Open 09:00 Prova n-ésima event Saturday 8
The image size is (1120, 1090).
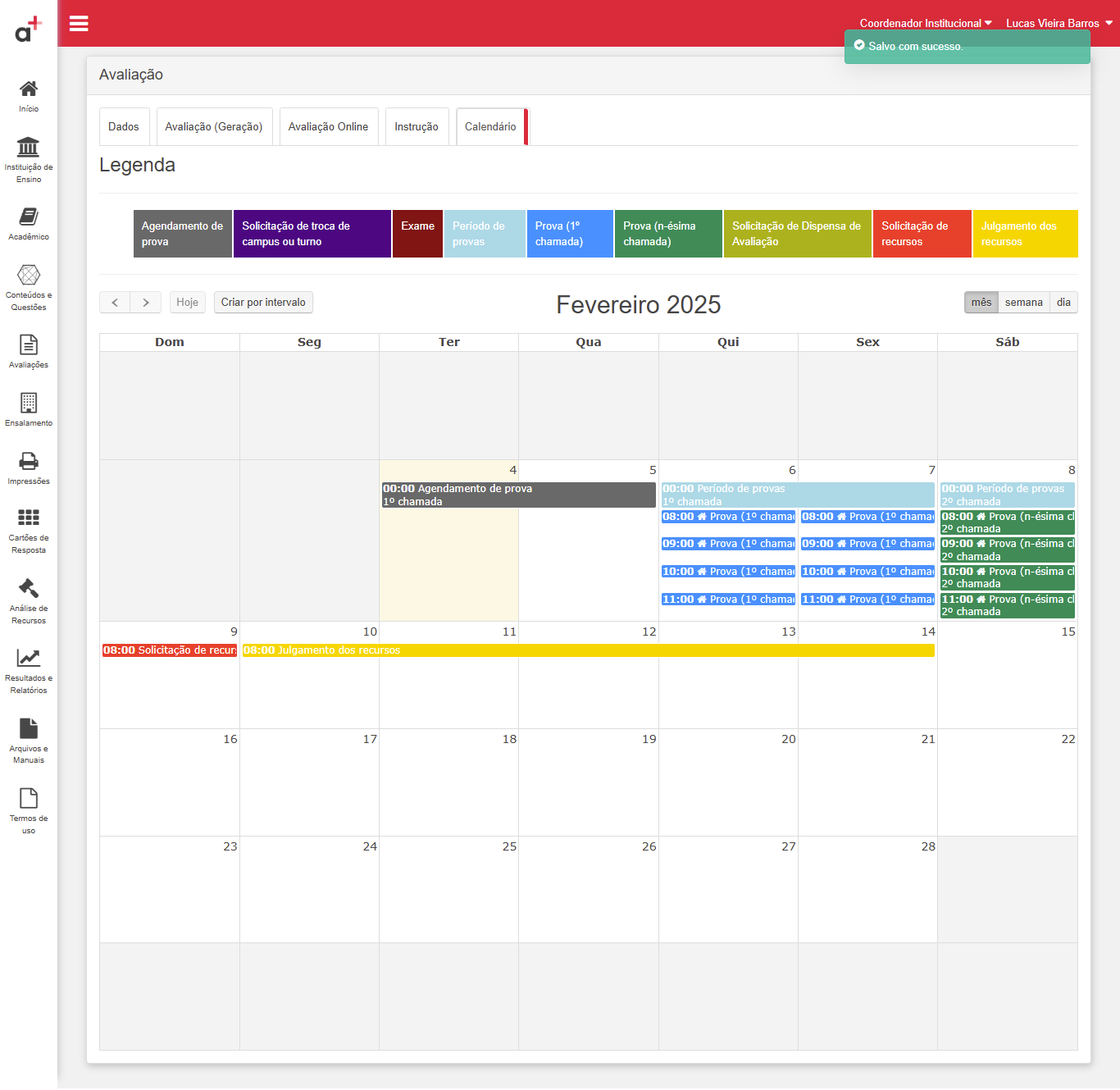pos(1008,550)
